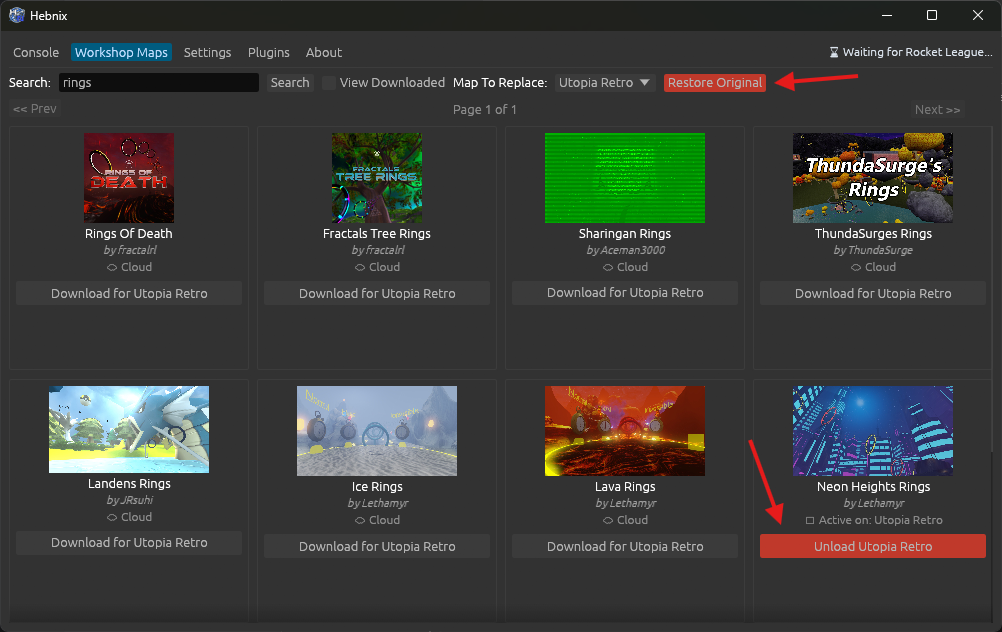
Task: Download Rings Of Death for Utopia Retro
Action: click(129, 293)
